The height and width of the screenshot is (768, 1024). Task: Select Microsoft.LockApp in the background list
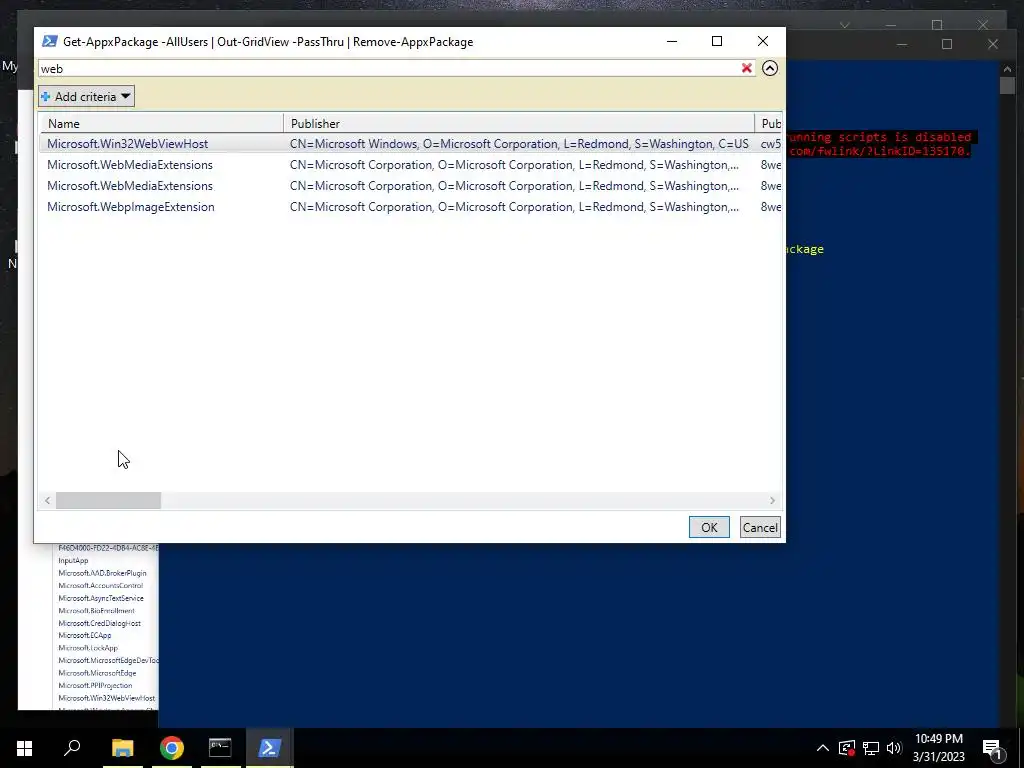[88, 648]
